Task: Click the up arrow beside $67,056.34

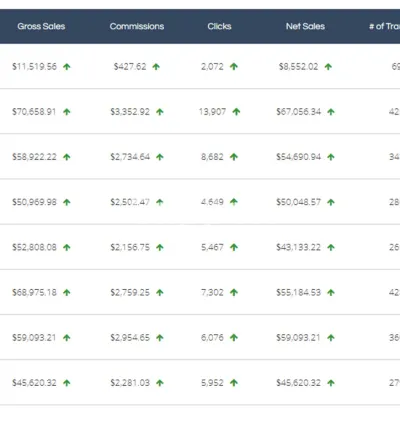Action: pyautogui.click(x=331, y=112)
